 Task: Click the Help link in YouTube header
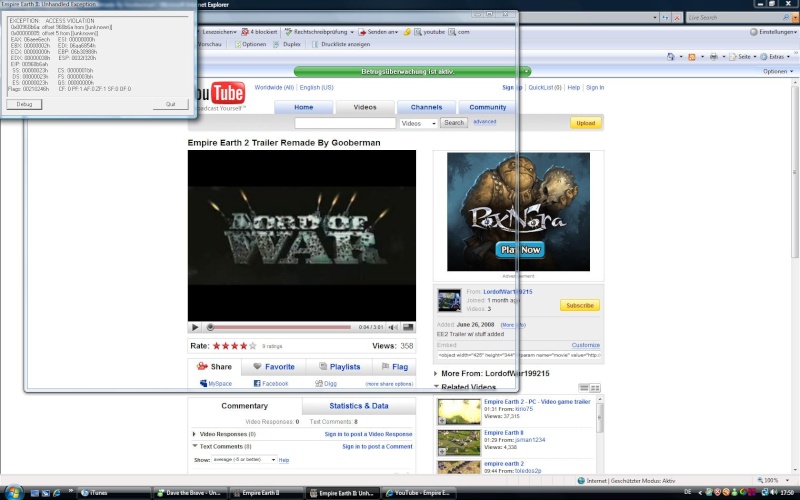(x=573, y=88)
